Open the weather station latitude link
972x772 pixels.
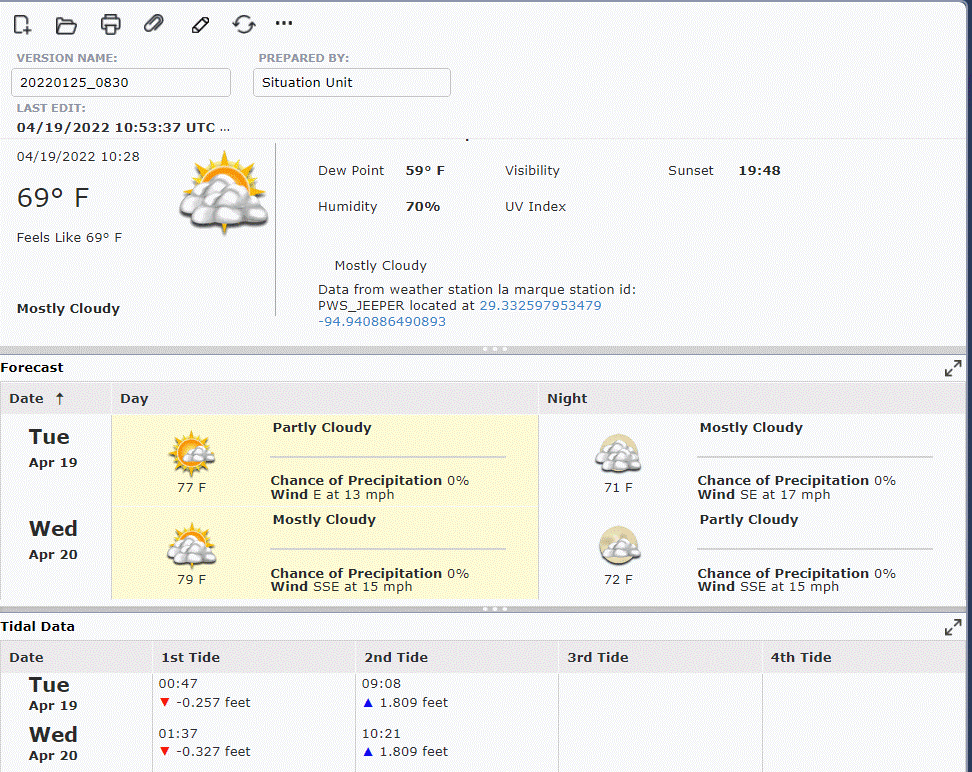pyautogui.click(x=540, y=306)
